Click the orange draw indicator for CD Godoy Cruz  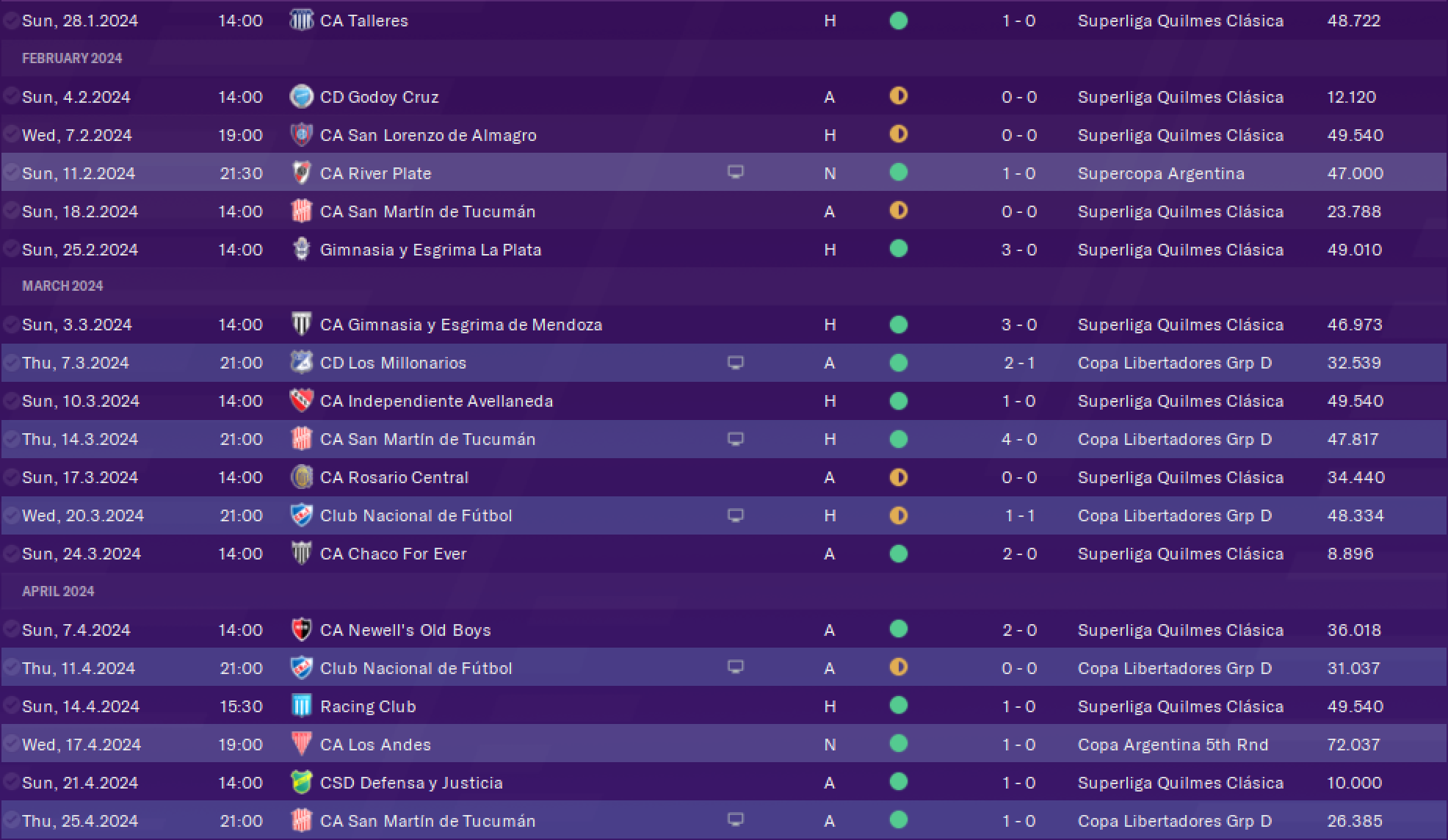pos(898,96)
